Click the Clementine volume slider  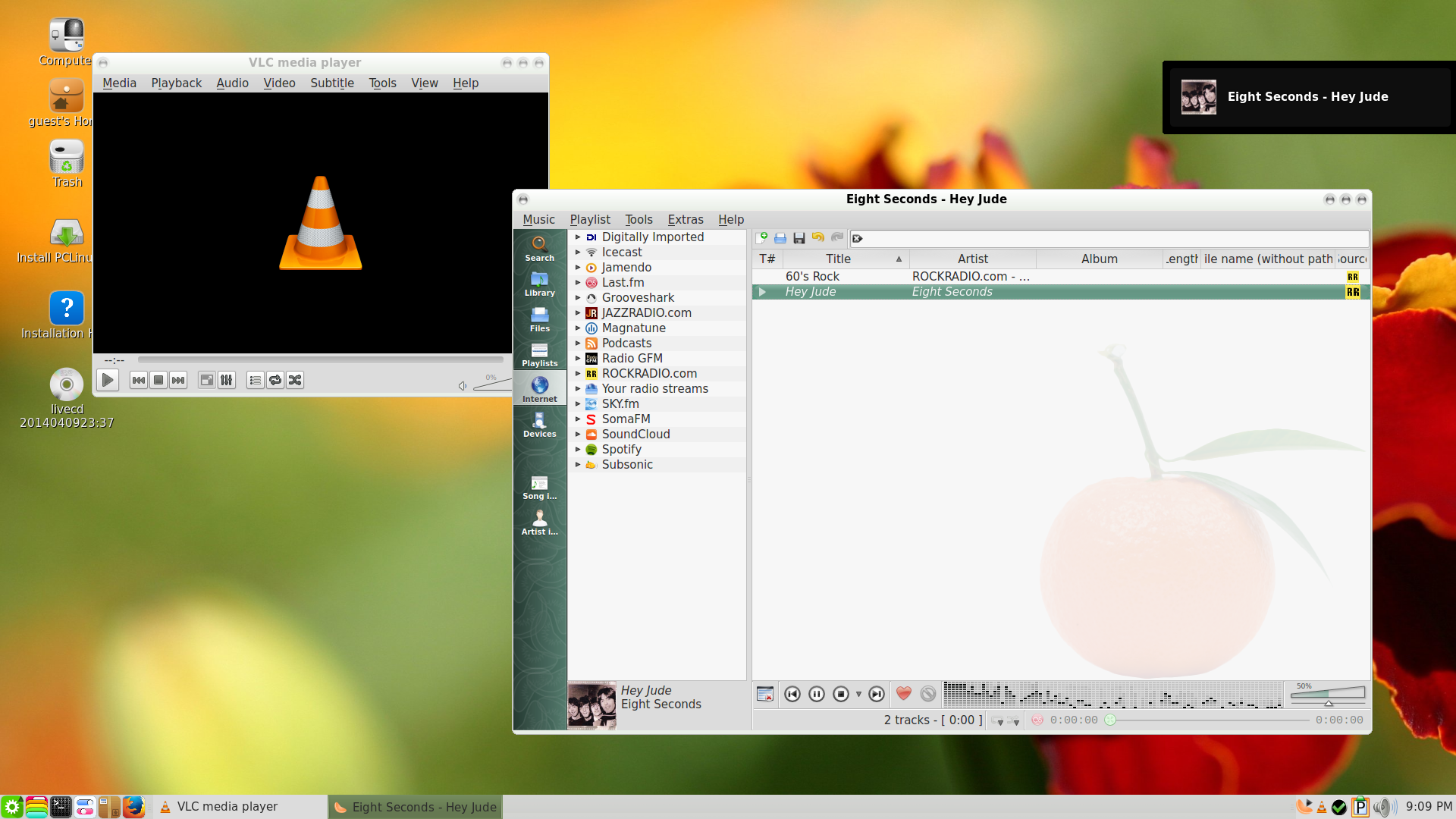[x=1327, y=693]
